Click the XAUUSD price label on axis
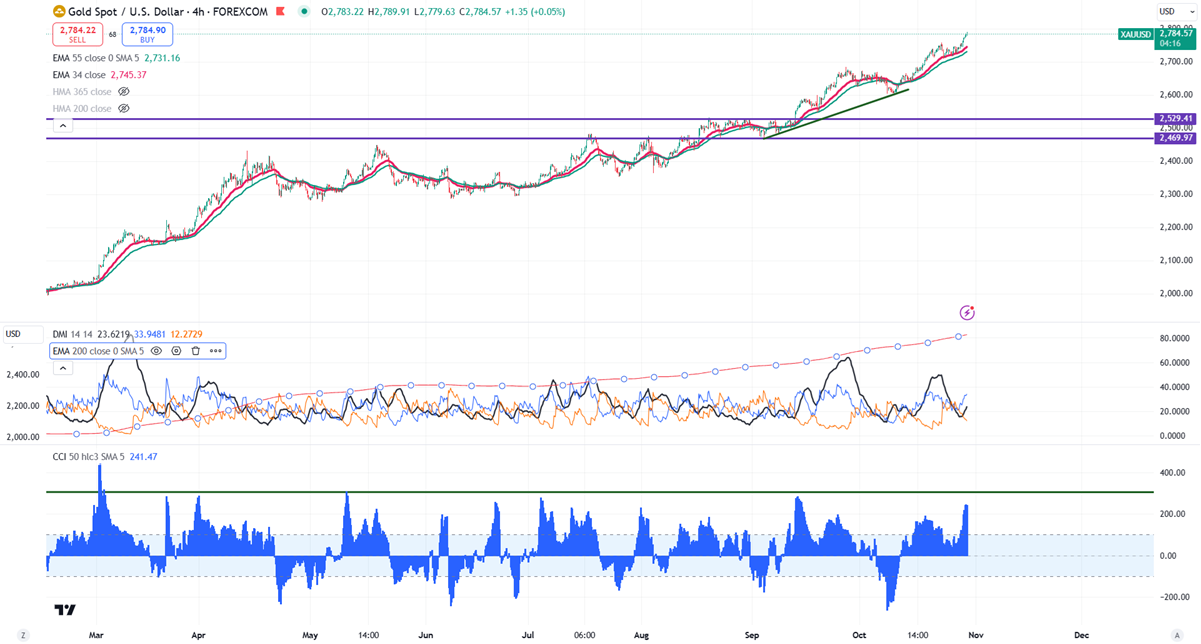This screenshot has width=1201, height=644. [1135, 34]
